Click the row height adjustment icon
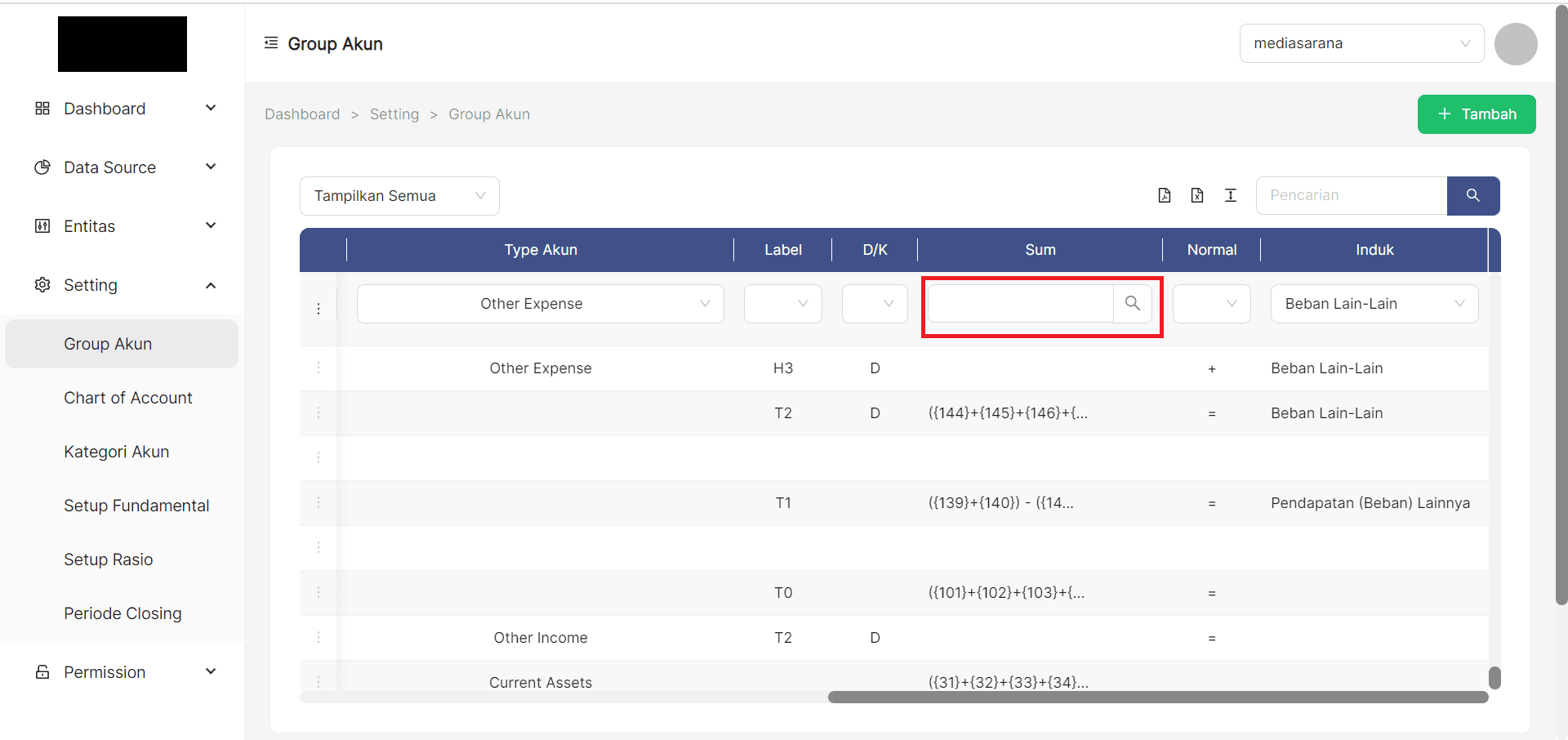 click(x=1231, y=195)
